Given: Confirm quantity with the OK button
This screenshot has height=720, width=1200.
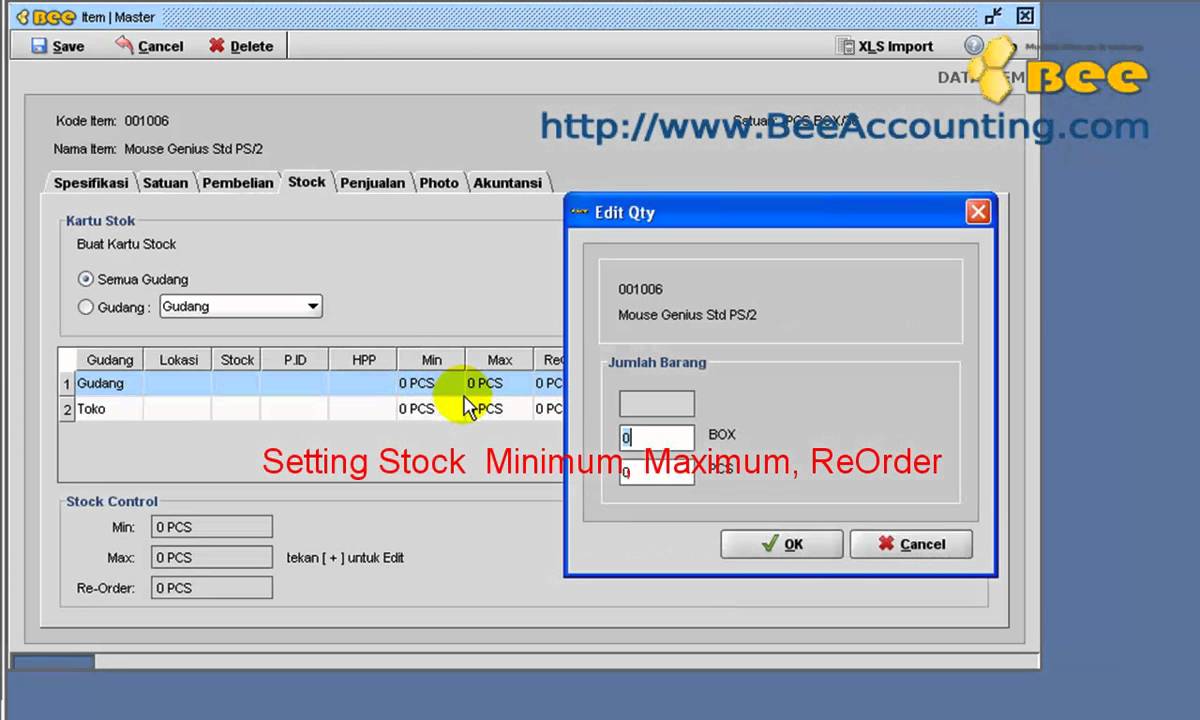Looking at the screenshot, I should click(781, 544).
